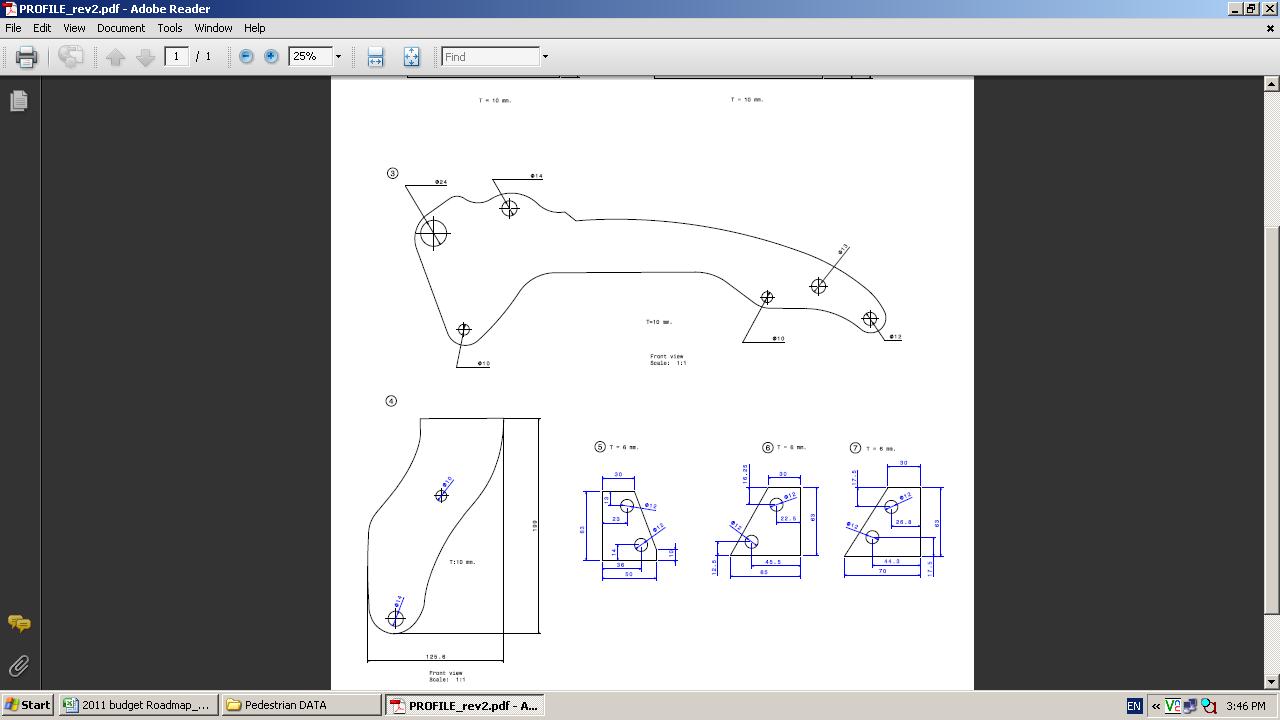Open the Tools menu
Screen dimensions: 1280x720
170,28
